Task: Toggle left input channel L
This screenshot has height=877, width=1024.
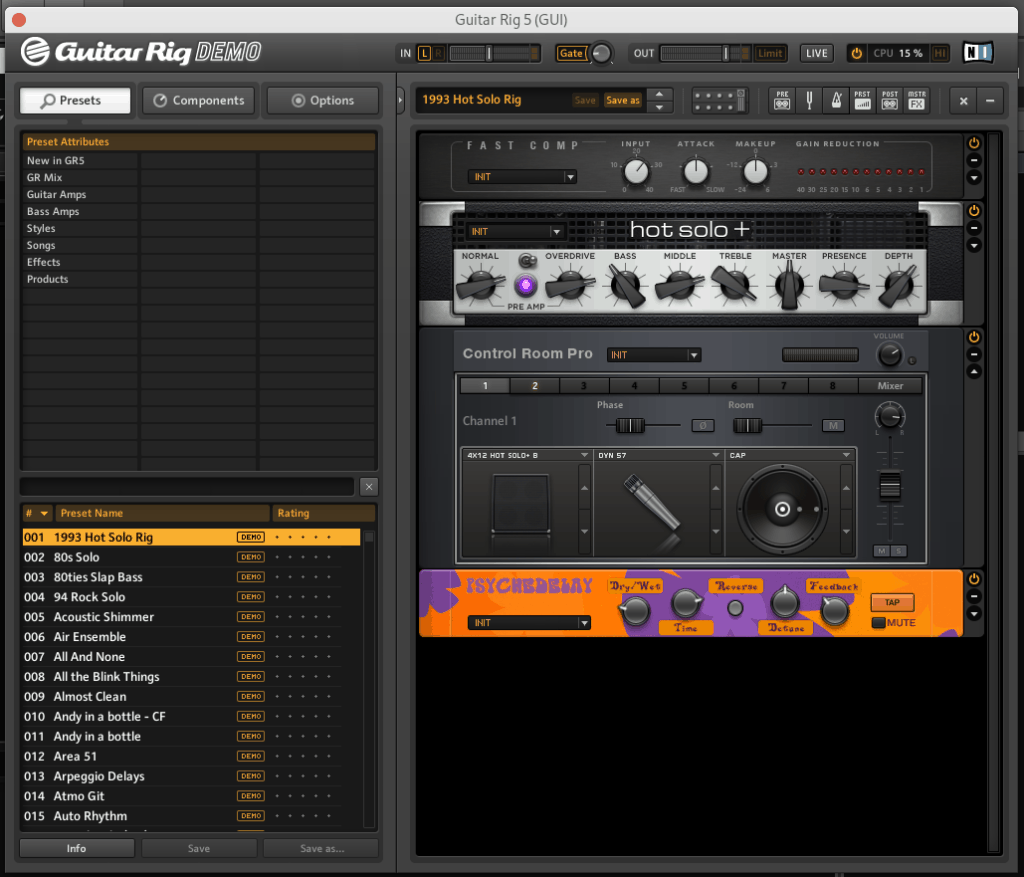Action: tap(424, 53)
